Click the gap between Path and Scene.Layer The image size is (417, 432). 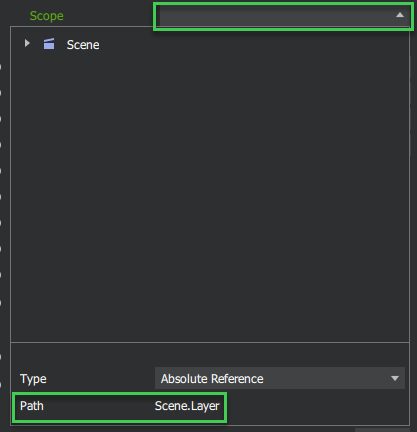(99, 406)
